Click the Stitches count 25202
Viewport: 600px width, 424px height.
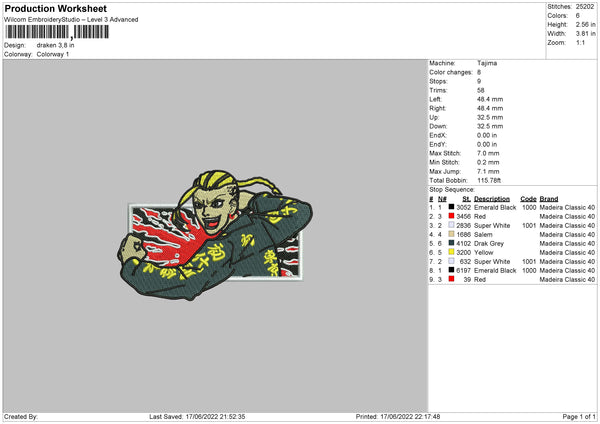click(x=585, y=7)
